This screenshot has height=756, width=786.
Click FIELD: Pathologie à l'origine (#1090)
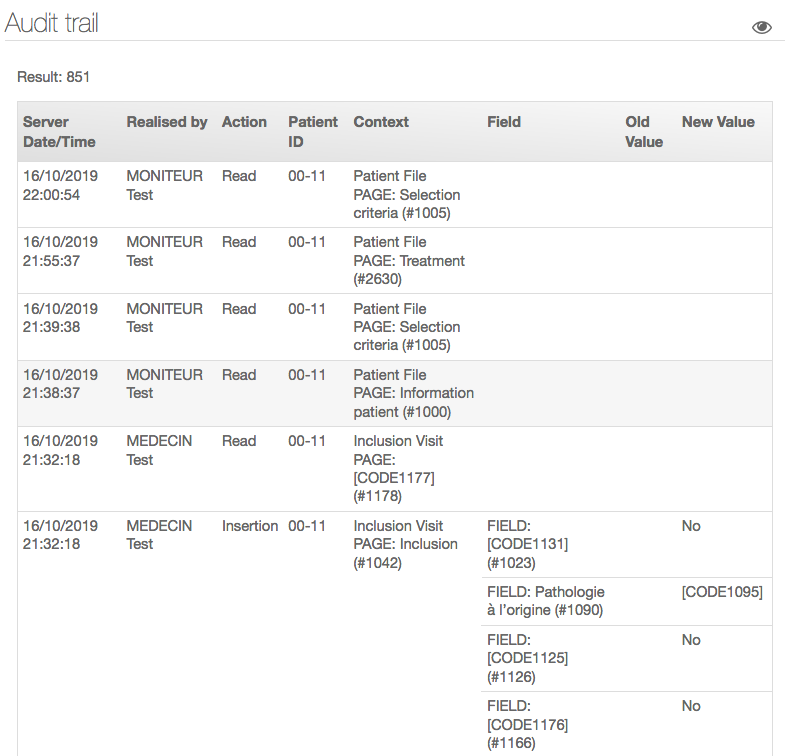point(545,601)
